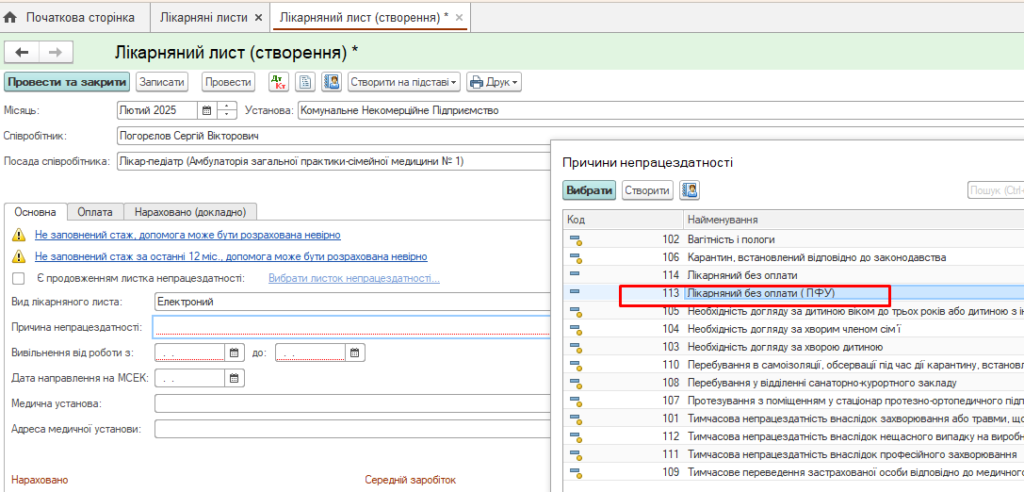This screenshot has height=492, width=1024.
Task: Open calendar for Вивільнення від роботи start date
Action: (234, 352)
